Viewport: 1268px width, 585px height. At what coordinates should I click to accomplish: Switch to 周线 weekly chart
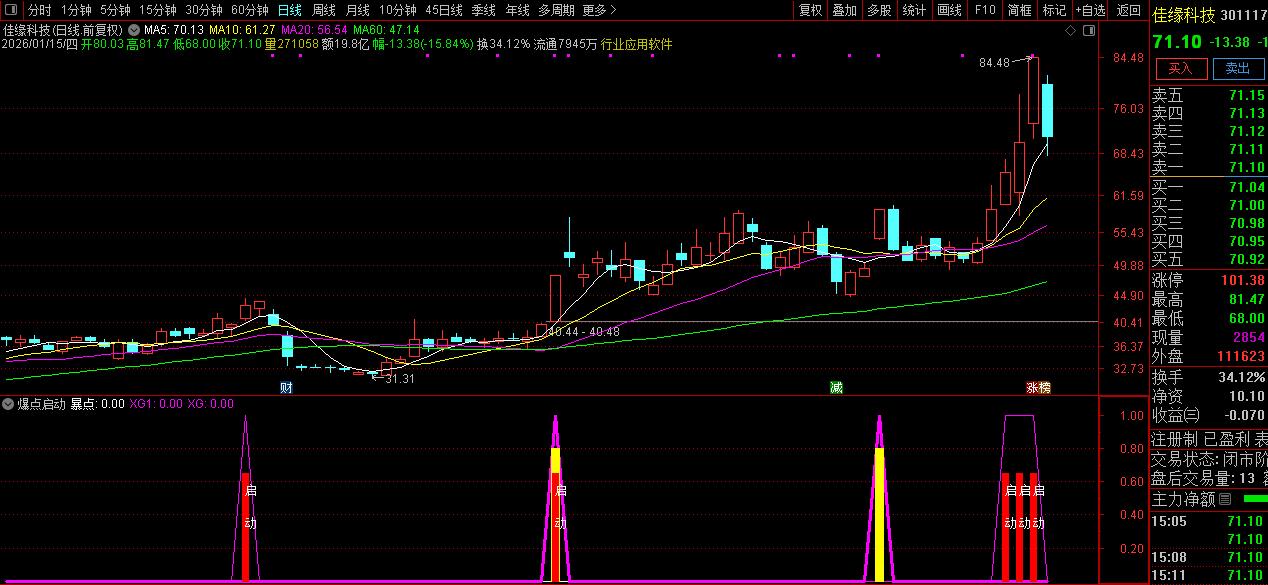324,10
